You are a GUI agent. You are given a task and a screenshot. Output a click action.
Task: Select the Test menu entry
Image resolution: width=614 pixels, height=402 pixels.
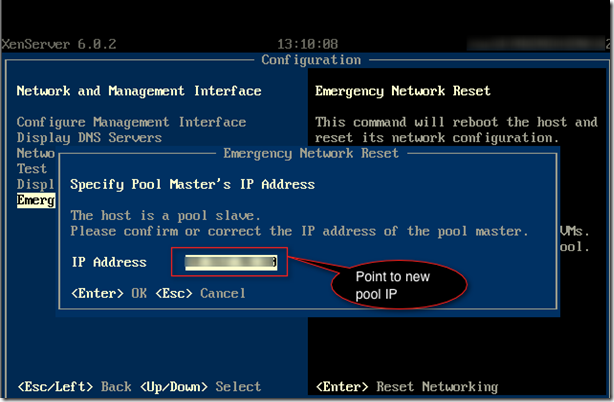pos(32,169)
